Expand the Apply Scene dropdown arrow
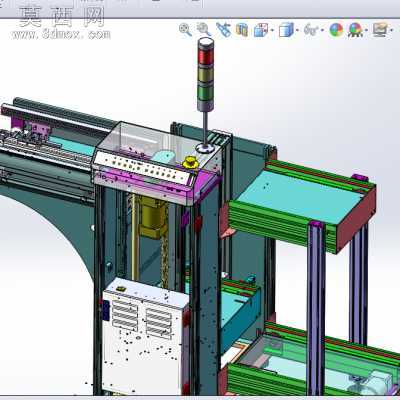 tap(366, 30)
